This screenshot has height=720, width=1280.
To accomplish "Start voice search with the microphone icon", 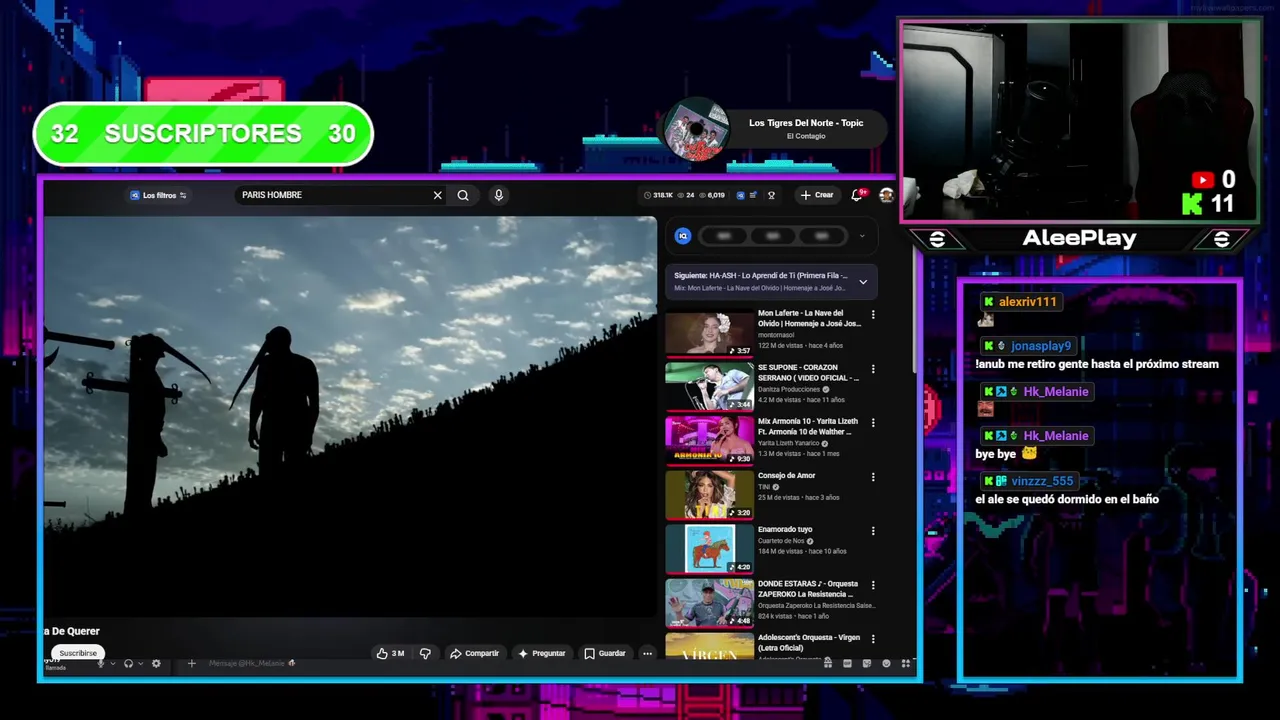I will (x=498, y=195).
